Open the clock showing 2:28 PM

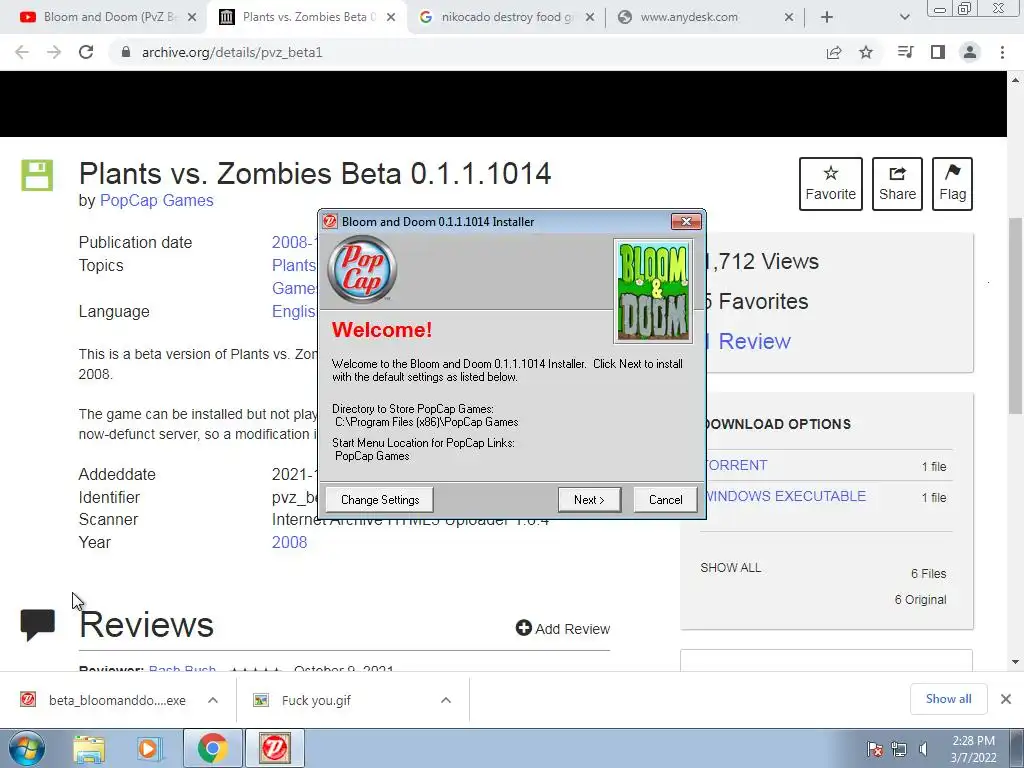(x=973, y=749)
